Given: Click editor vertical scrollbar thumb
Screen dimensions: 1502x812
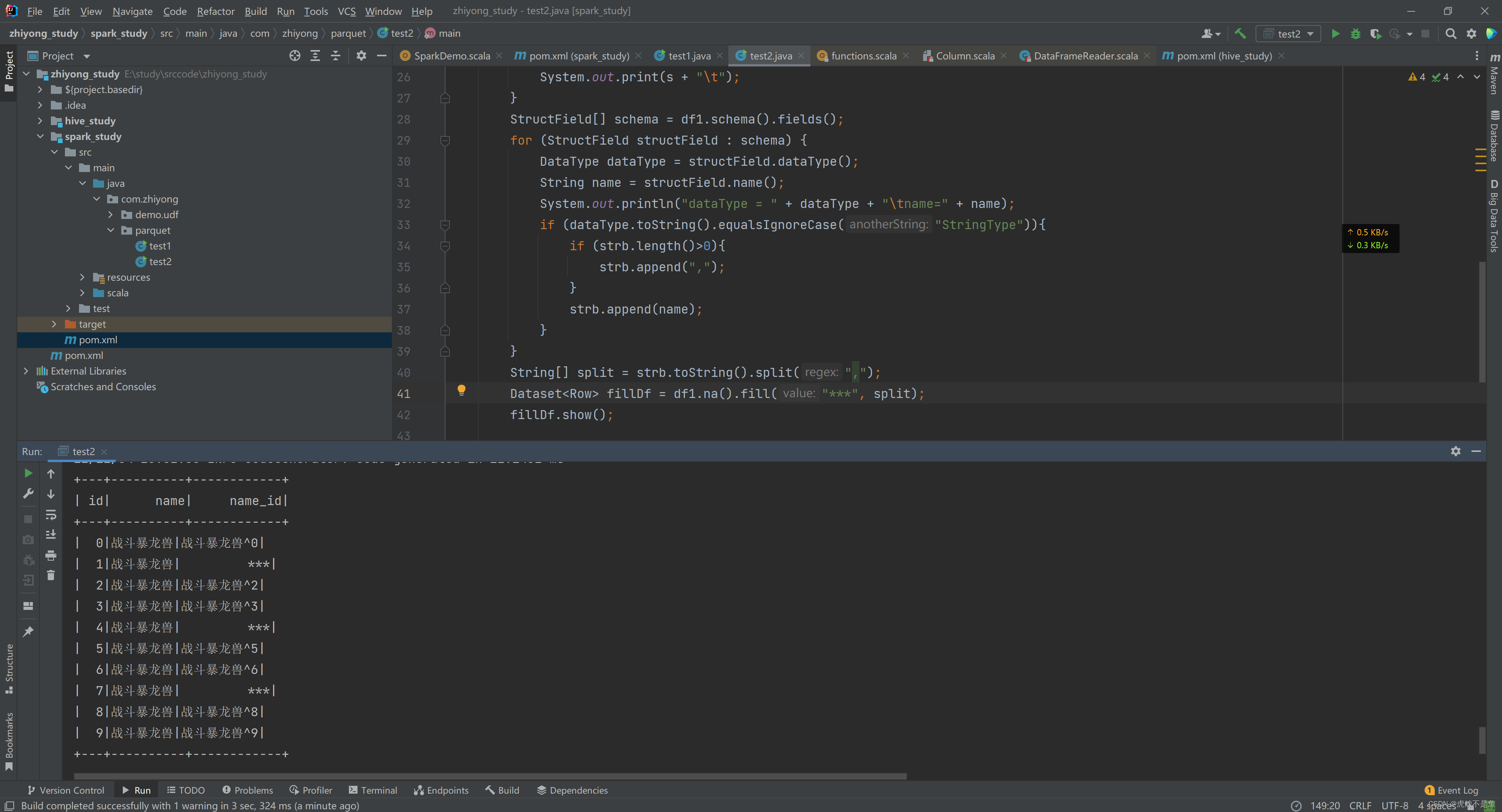Looking at the screenshot, I should [1482, 322].
